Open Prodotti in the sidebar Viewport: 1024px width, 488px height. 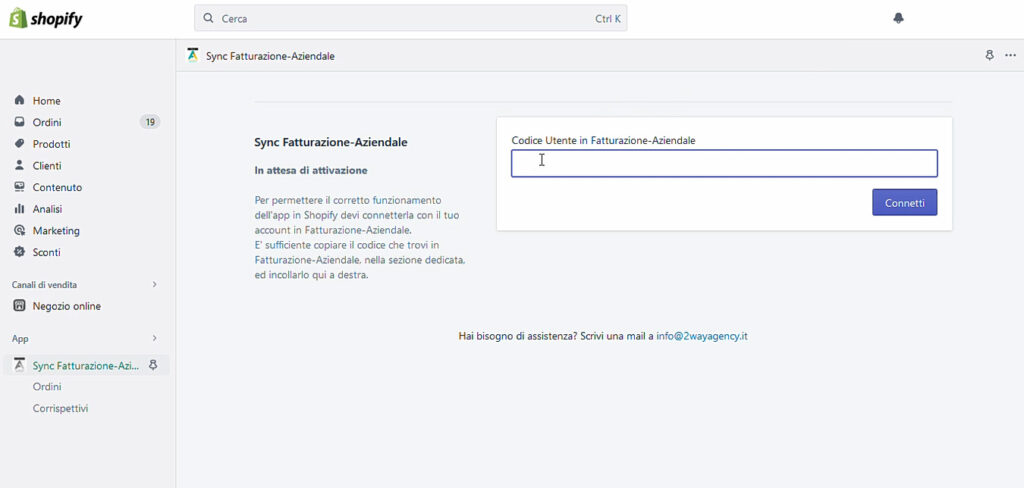(x=51, y=144)
